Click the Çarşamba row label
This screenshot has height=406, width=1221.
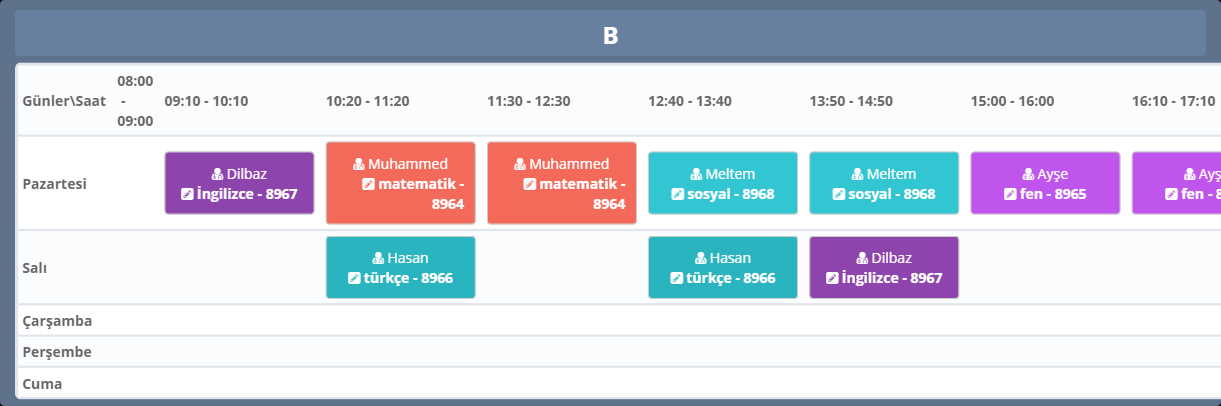point(58,321)
